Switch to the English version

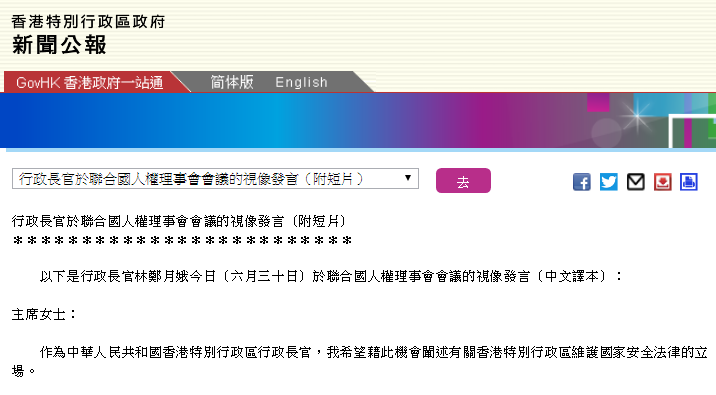pyautogui.click(x=301, y=82)
